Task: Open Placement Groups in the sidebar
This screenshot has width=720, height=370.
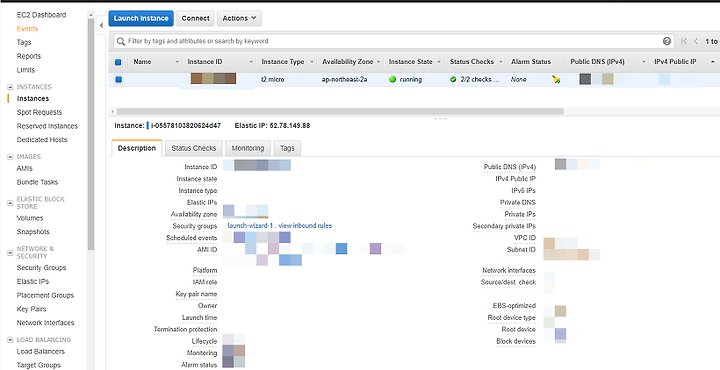Action: click(45, 295)
